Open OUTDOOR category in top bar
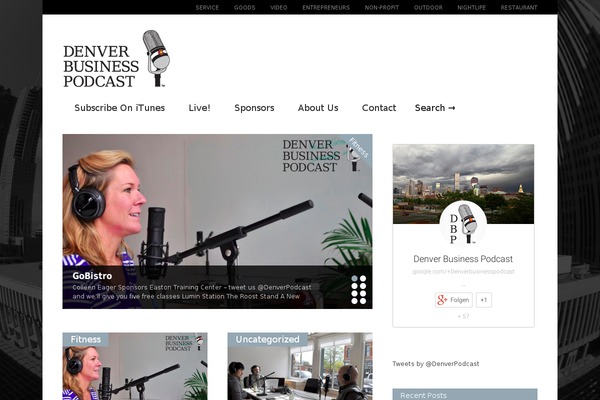 (x=428, y=7)
